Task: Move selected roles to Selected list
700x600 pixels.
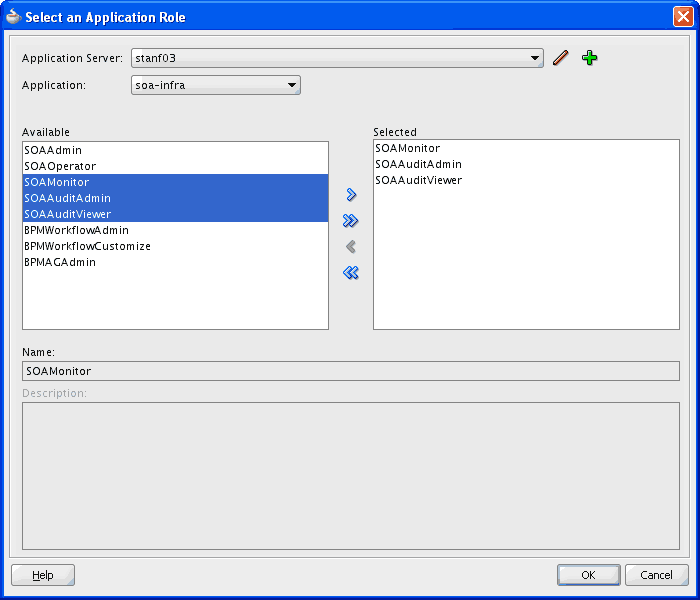Action: pyautogui.click(x=351, y=195)
